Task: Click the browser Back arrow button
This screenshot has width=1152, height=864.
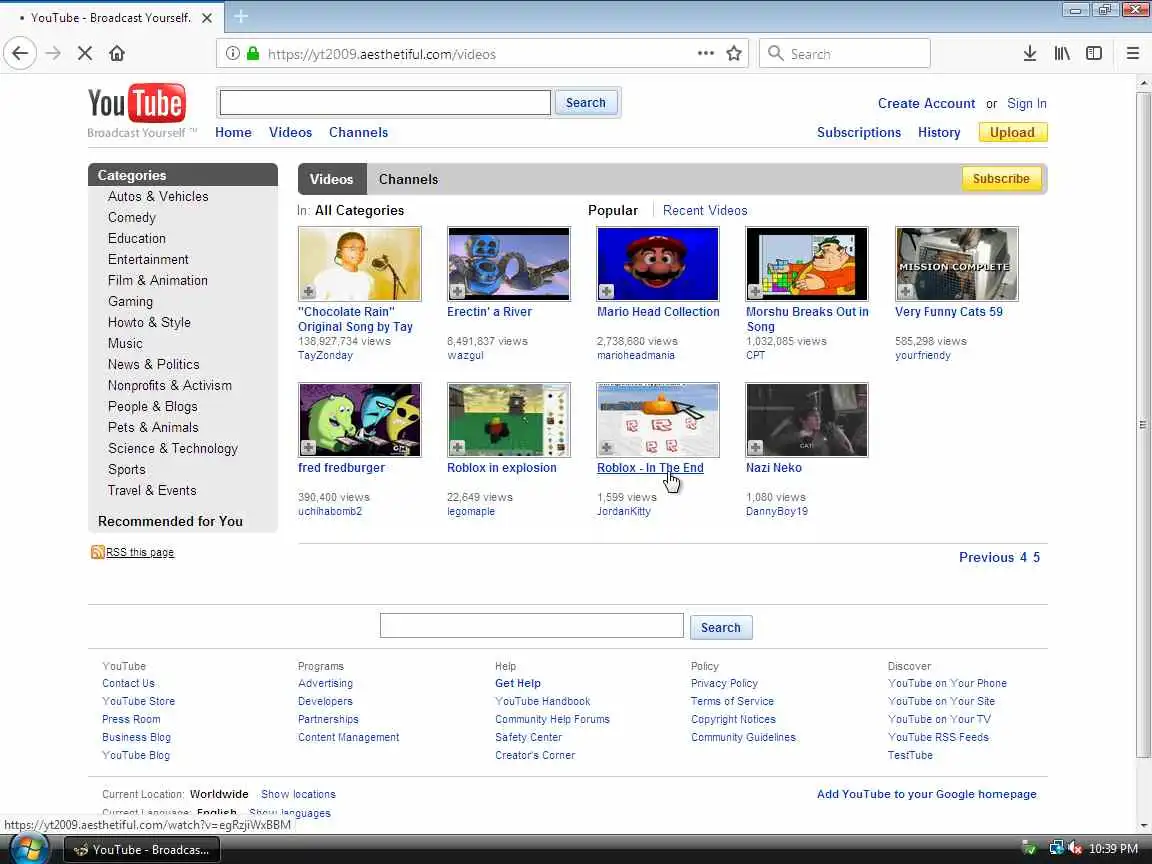Action: click(x=20, y=53)
